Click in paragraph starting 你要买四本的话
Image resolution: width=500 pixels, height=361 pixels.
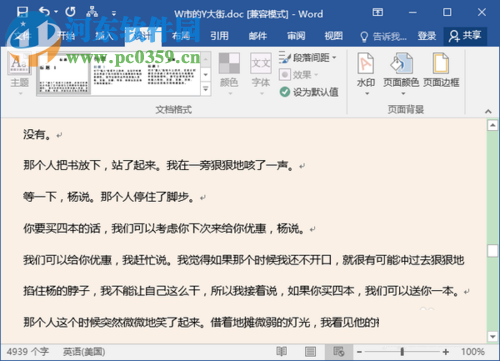click(x=164, y=228)
